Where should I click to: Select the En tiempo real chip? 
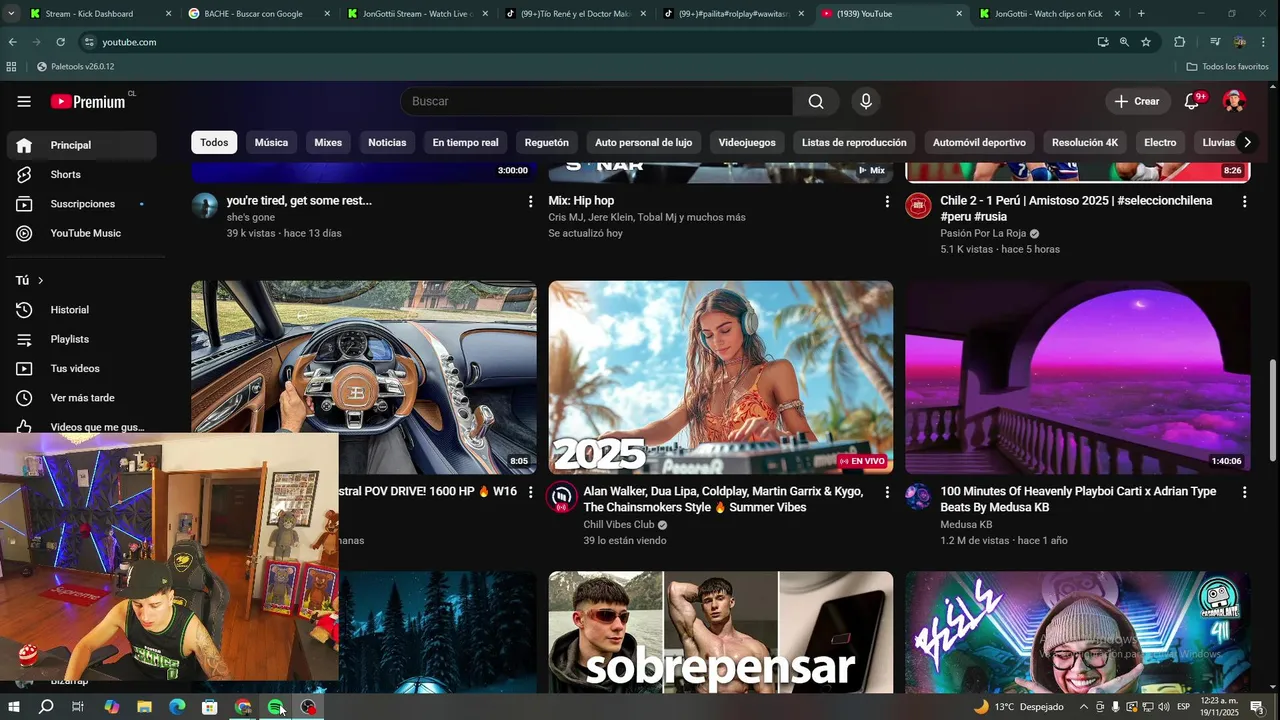point(465,142)
